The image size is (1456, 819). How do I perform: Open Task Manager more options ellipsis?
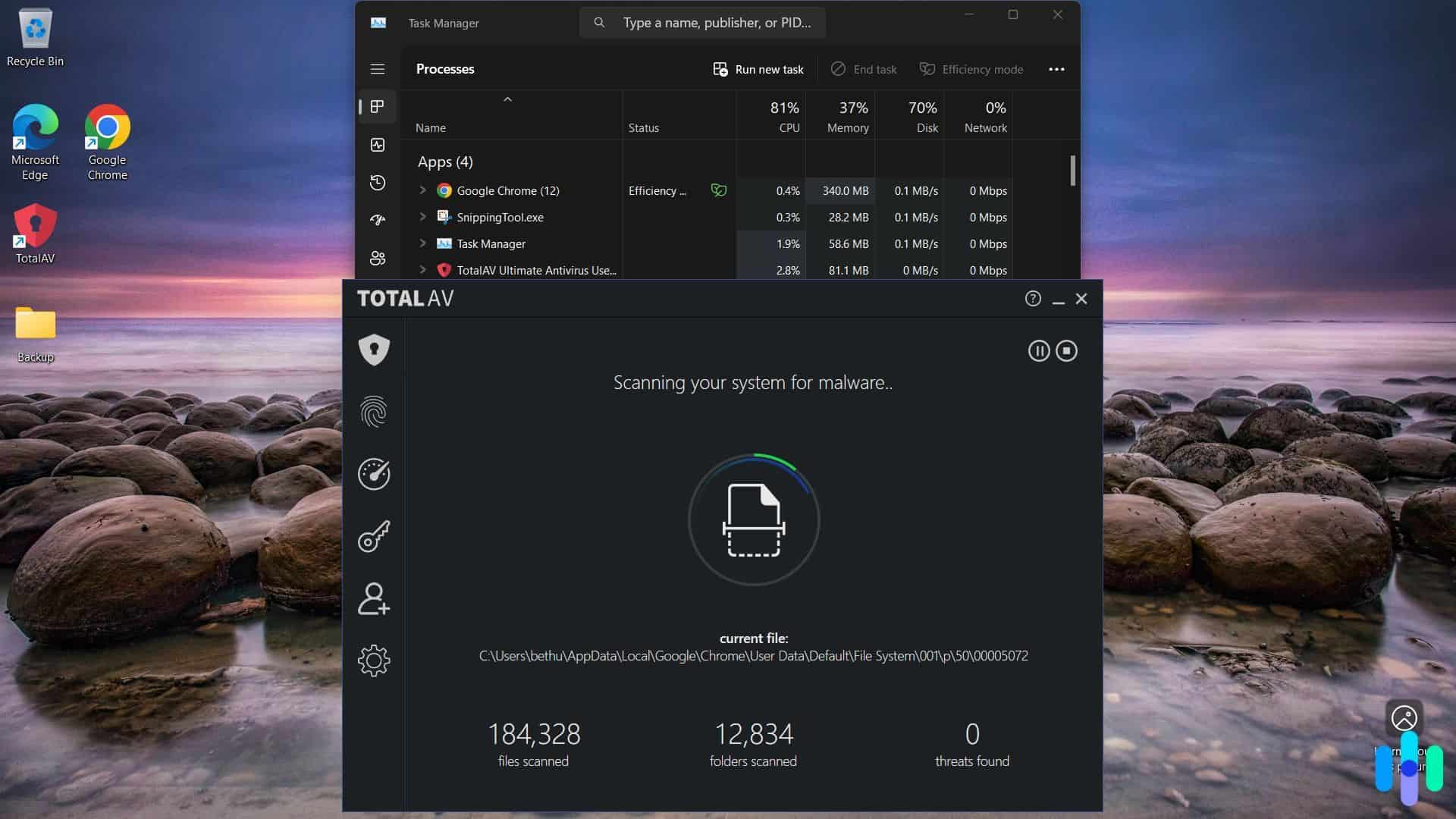(x=1056, y=69)
